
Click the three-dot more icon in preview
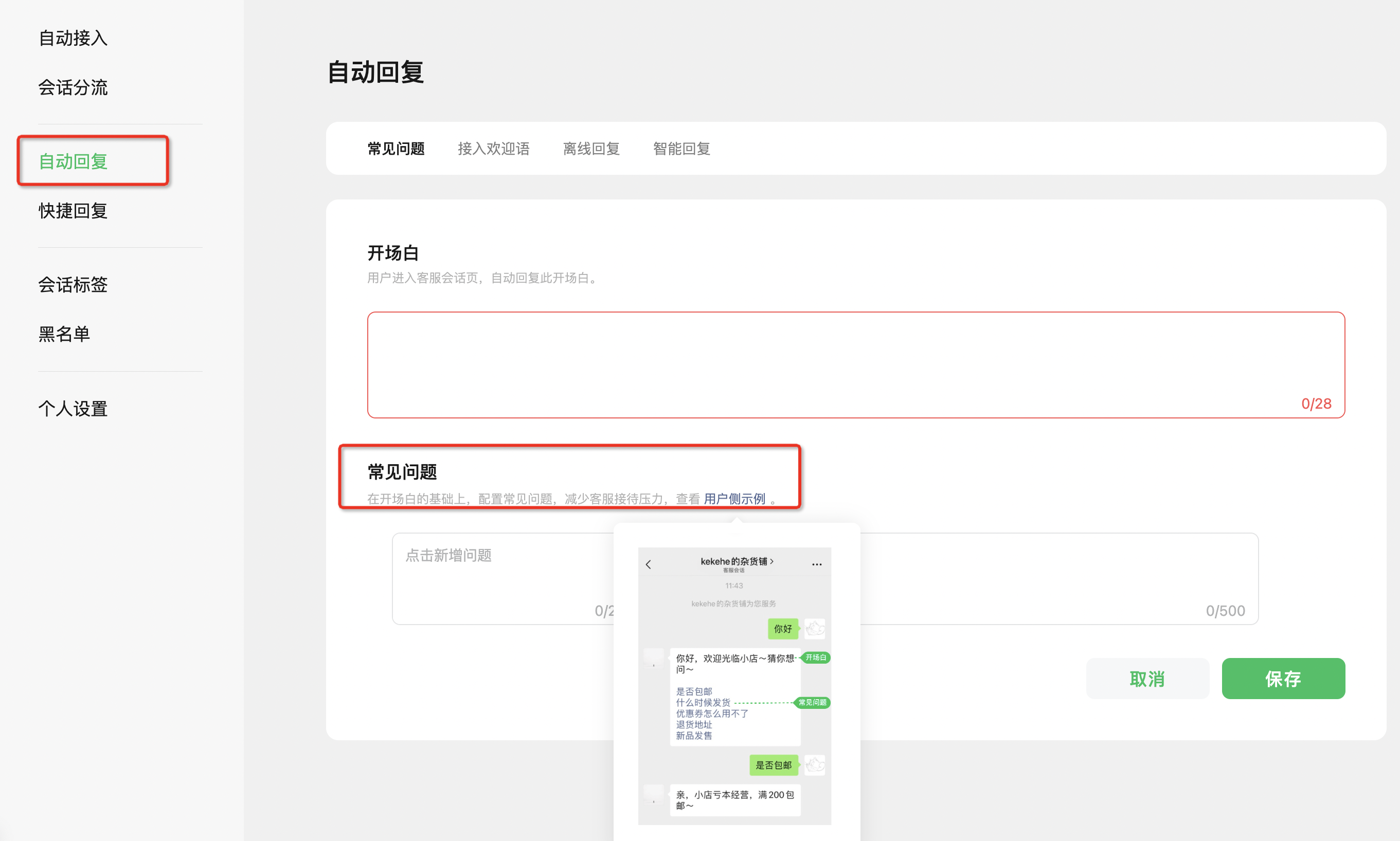point(817,564)
